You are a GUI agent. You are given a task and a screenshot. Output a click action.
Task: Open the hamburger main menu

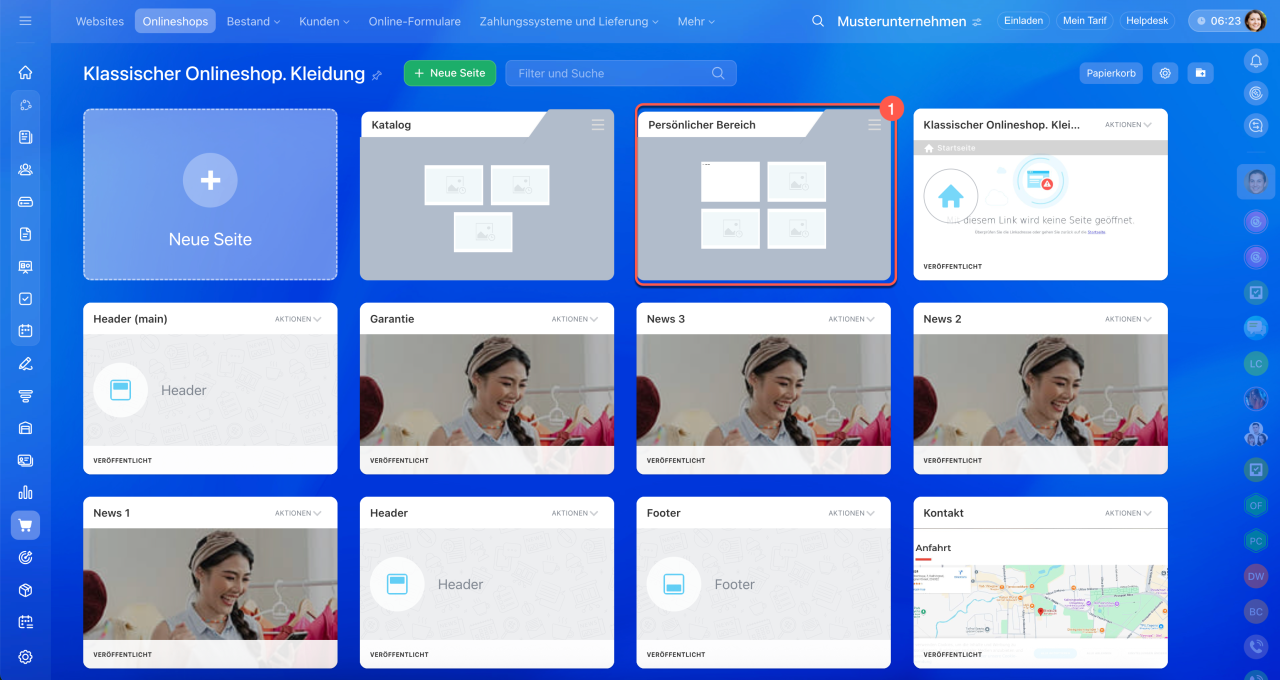coord(25,21)
